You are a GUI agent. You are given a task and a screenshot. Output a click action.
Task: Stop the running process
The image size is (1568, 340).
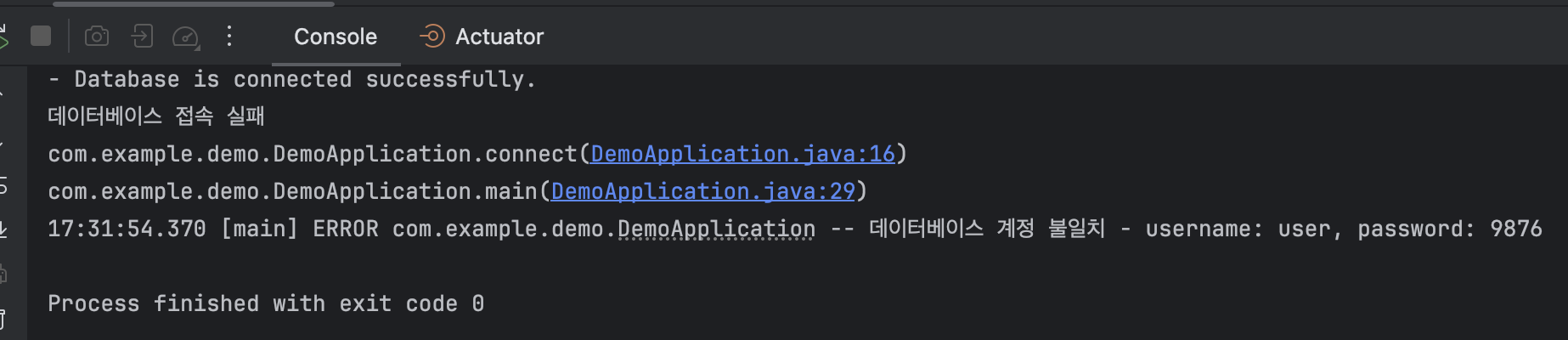point(41,36)
